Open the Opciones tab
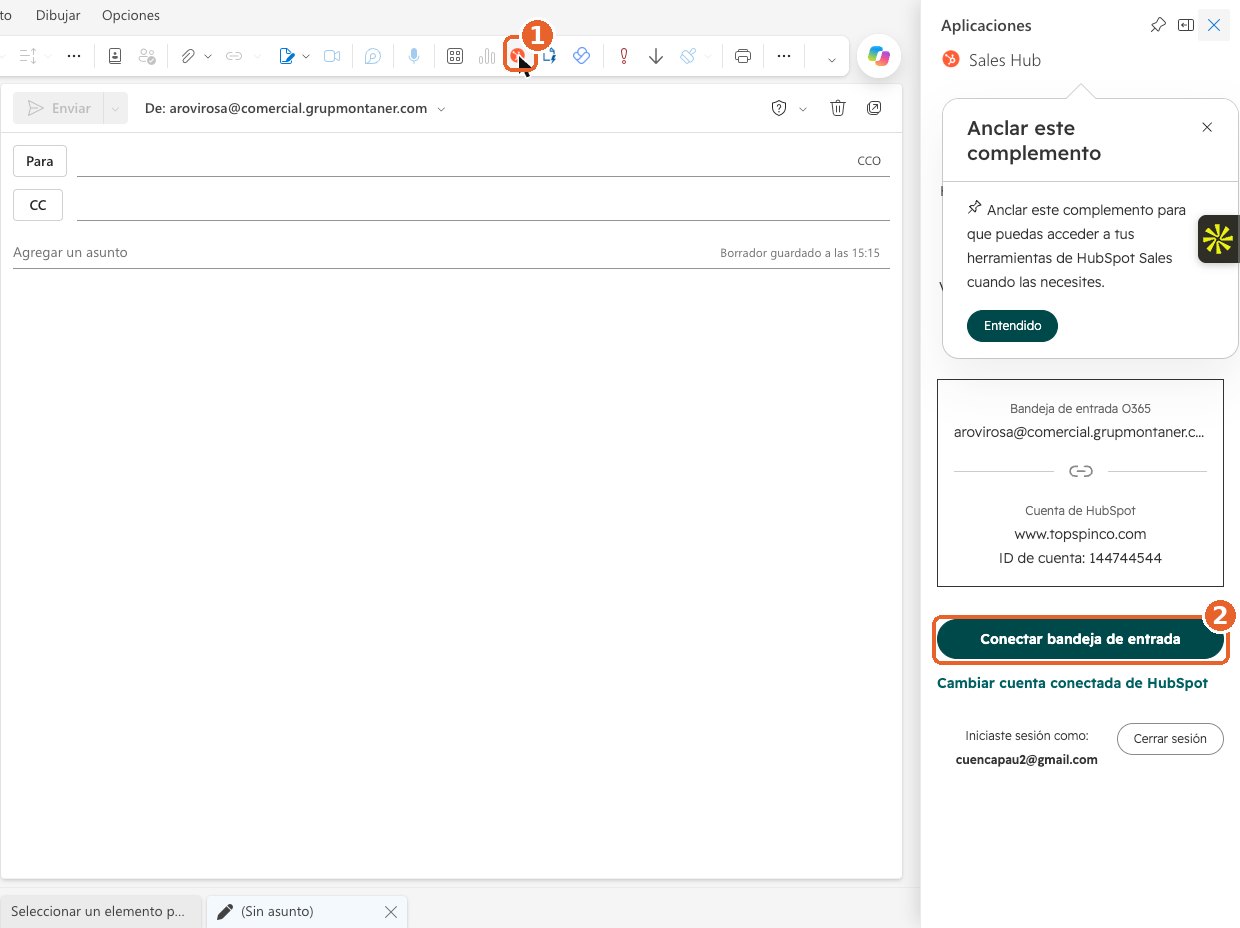This screenshot has width=1240, height=928. (x=131, y=15)
